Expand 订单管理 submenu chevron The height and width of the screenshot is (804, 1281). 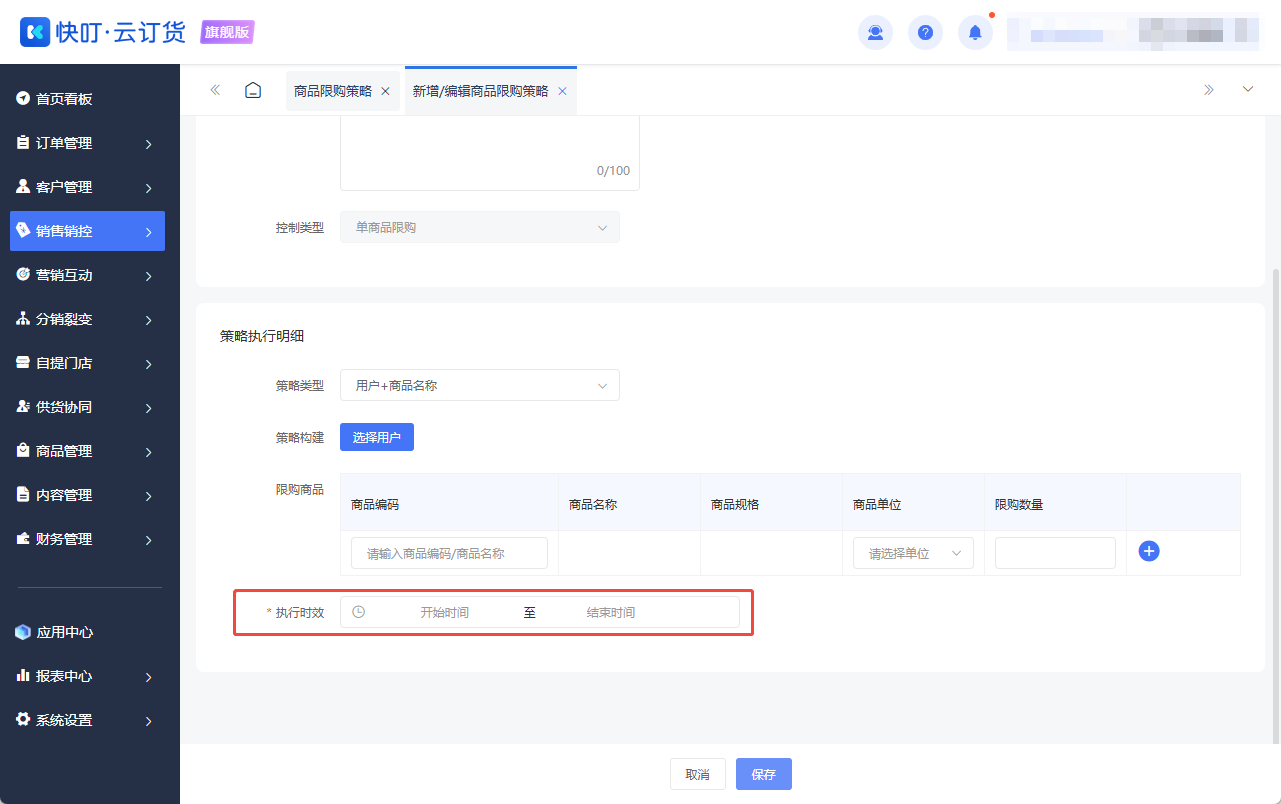pos(148,144)
